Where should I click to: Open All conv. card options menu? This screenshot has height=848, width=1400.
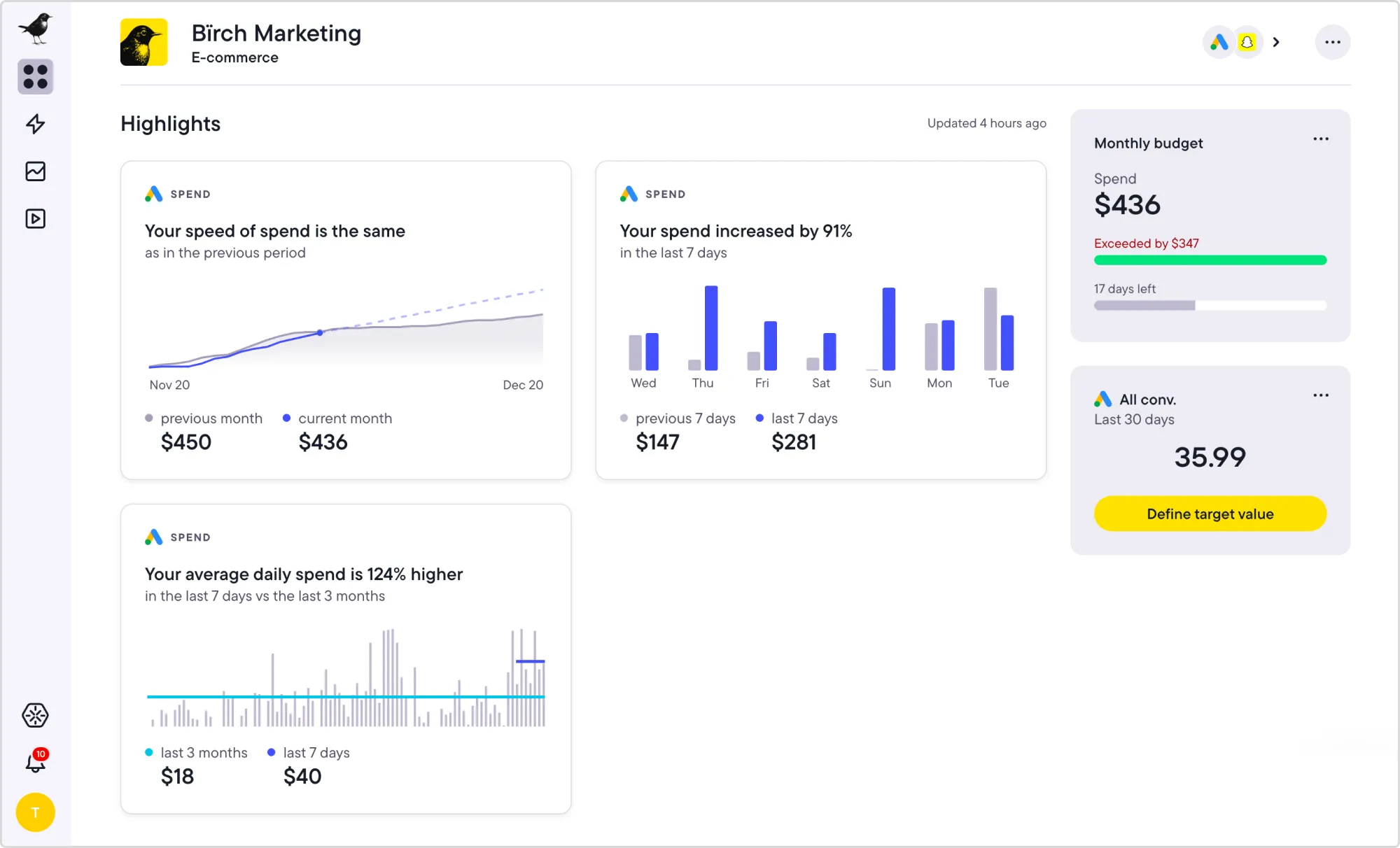tap(1320, 395)
